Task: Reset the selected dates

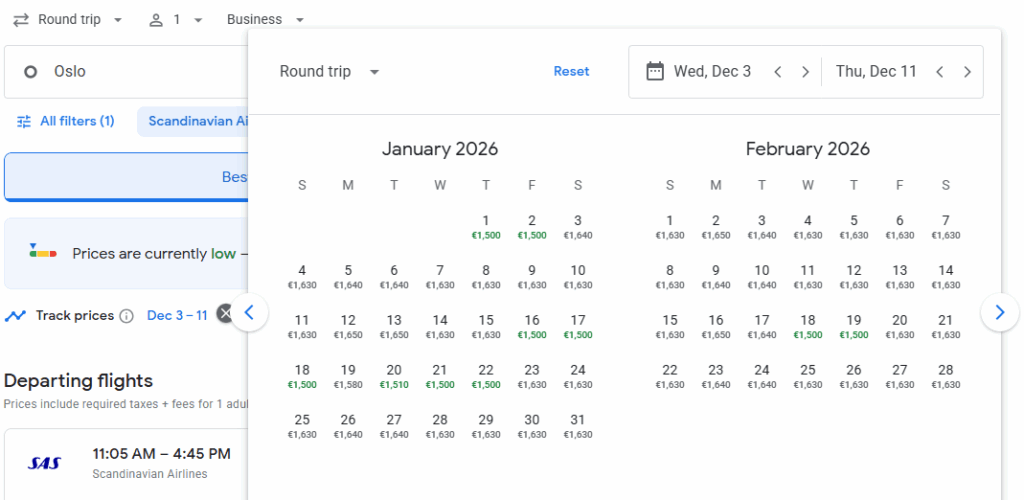Action: coord(571,72)
